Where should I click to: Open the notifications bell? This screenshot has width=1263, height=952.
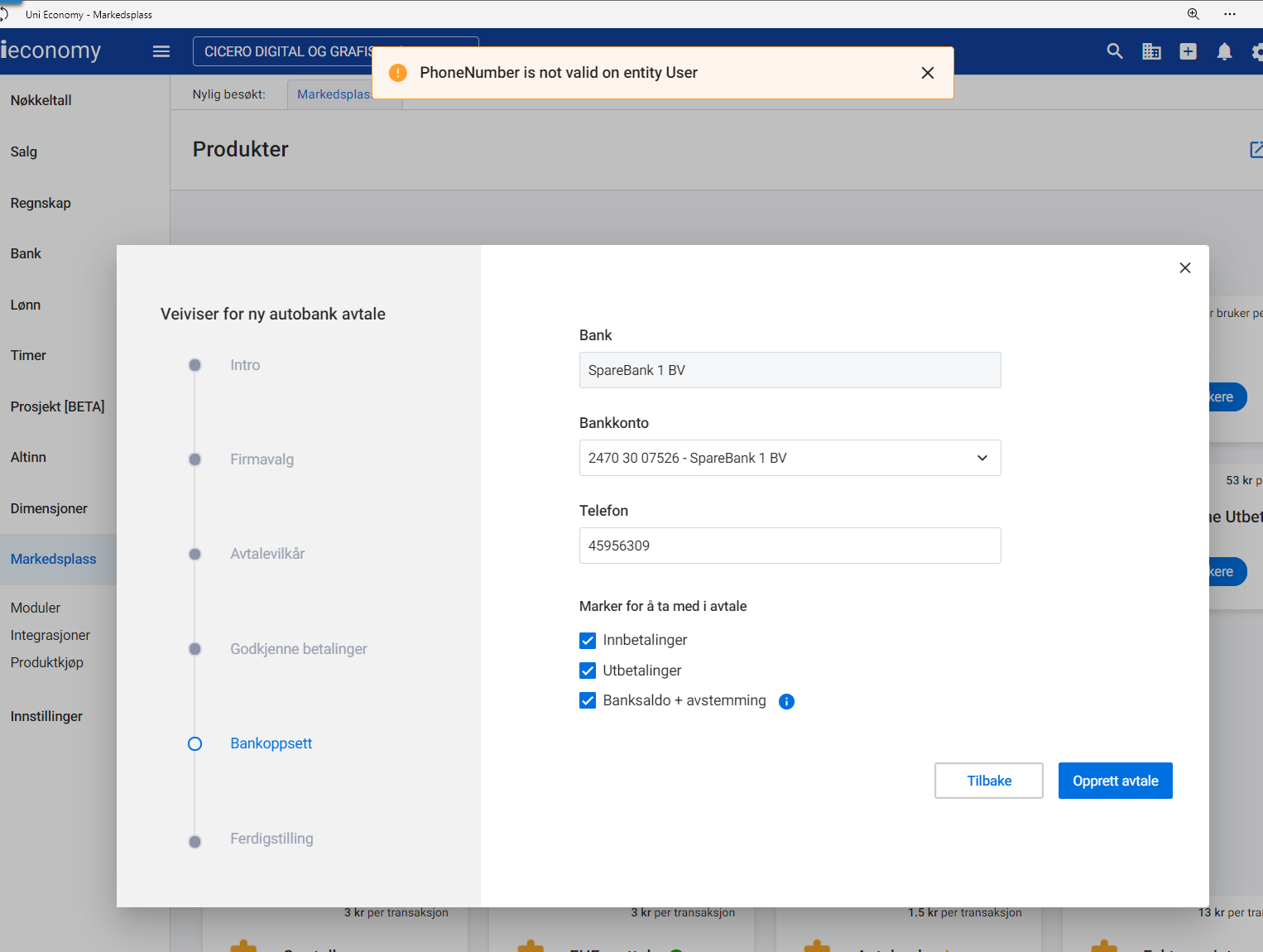tap(1224, 51)
